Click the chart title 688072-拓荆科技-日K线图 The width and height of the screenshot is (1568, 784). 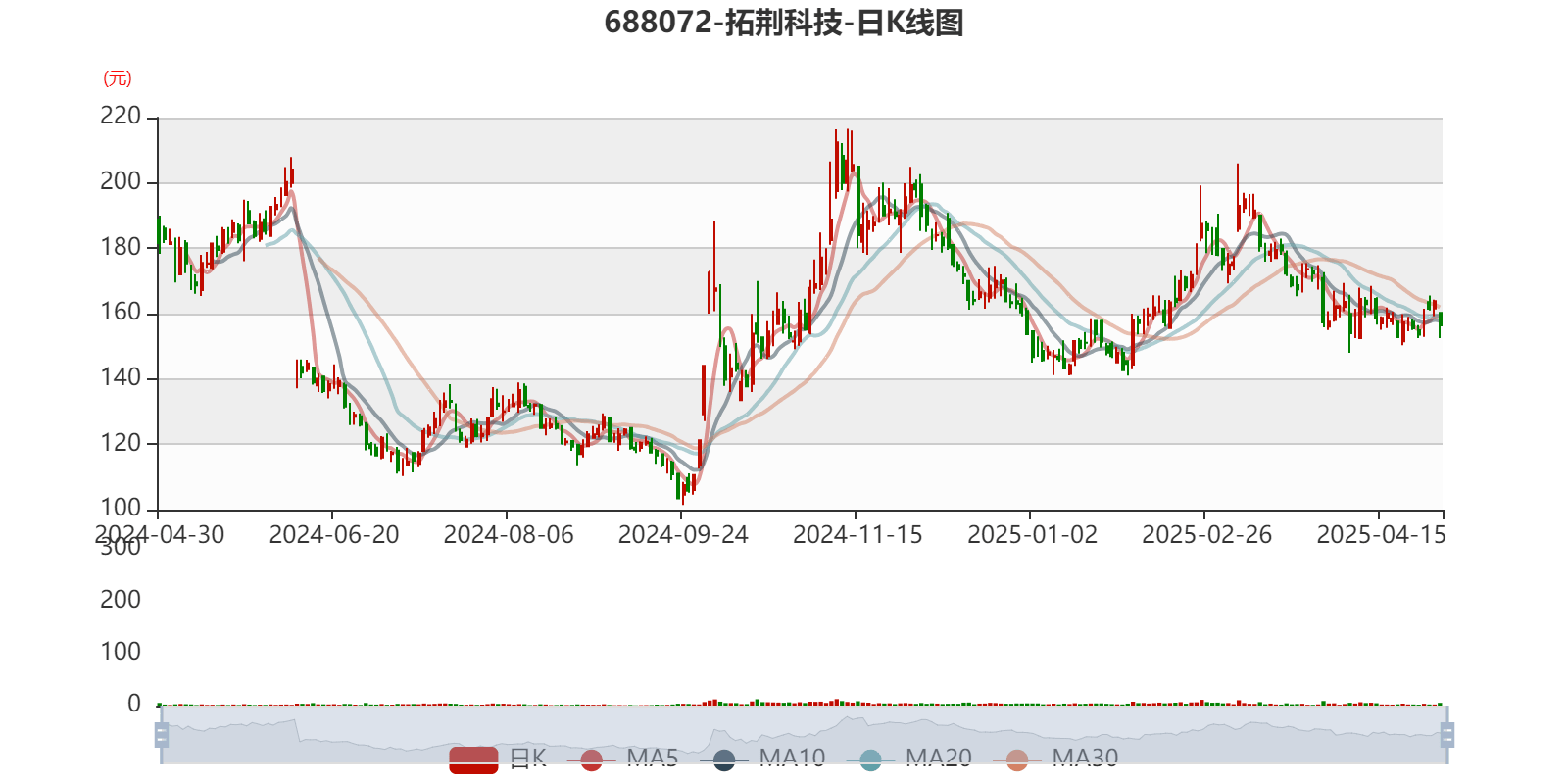(x=784, y=23)
